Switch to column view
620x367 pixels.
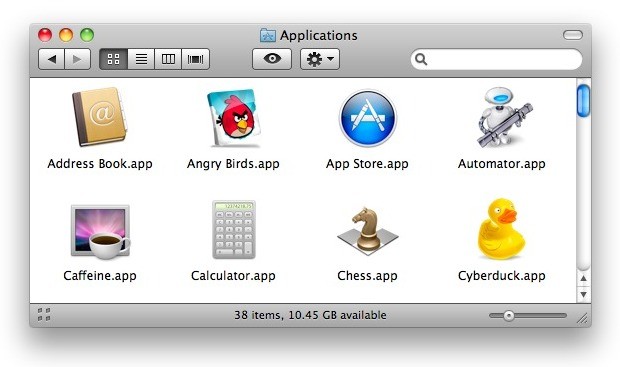pos(168,59)
